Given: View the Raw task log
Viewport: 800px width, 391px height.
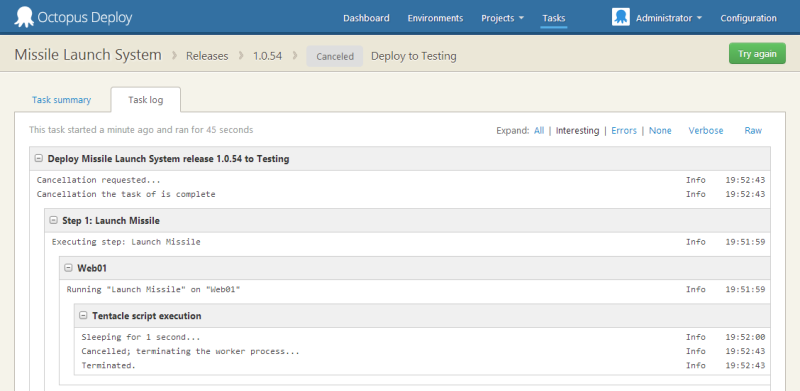Looking at the screenshot, I should pos(753,131).
